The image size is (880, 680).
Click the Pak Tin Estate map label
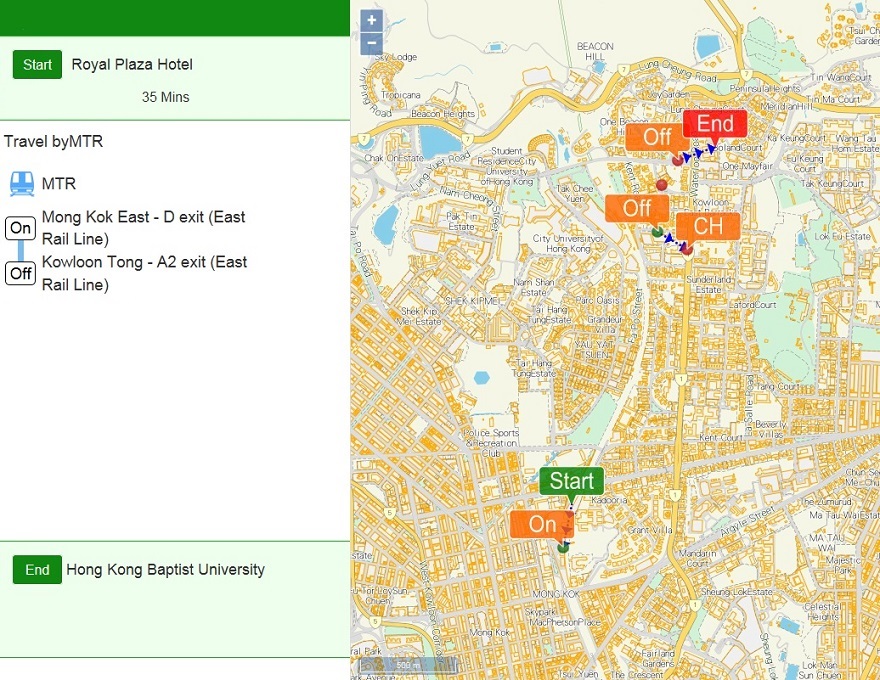pos(461,221)
